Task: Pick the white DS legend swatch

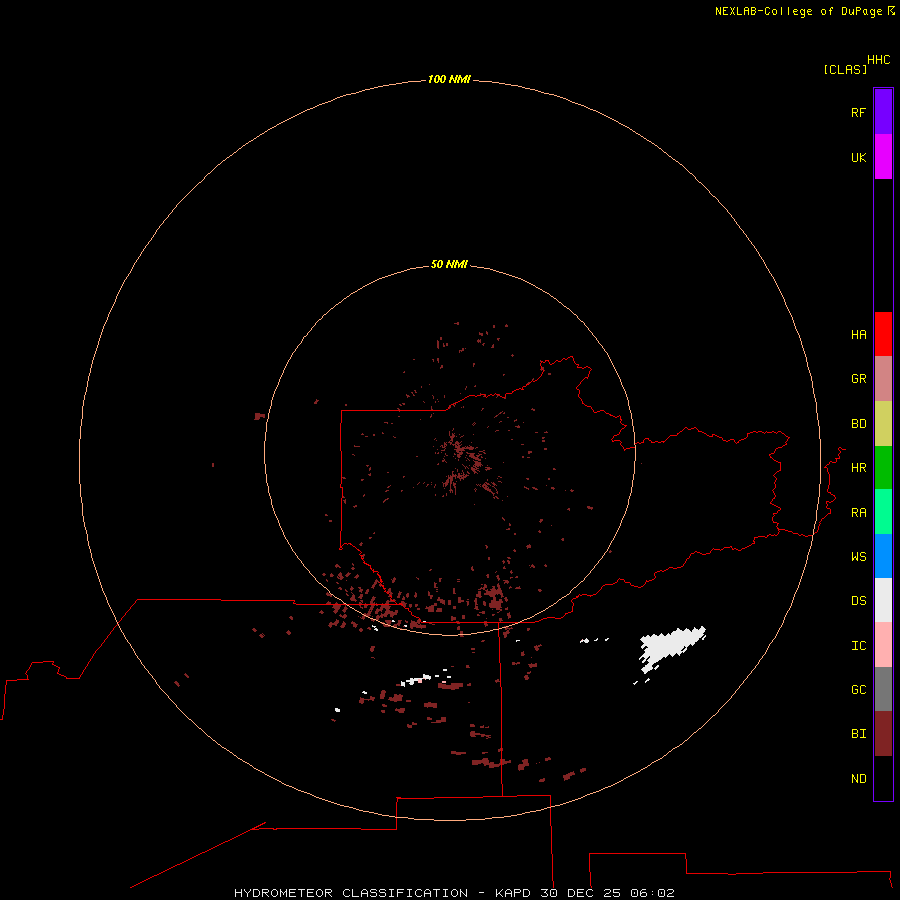Action: coord(883,600)
